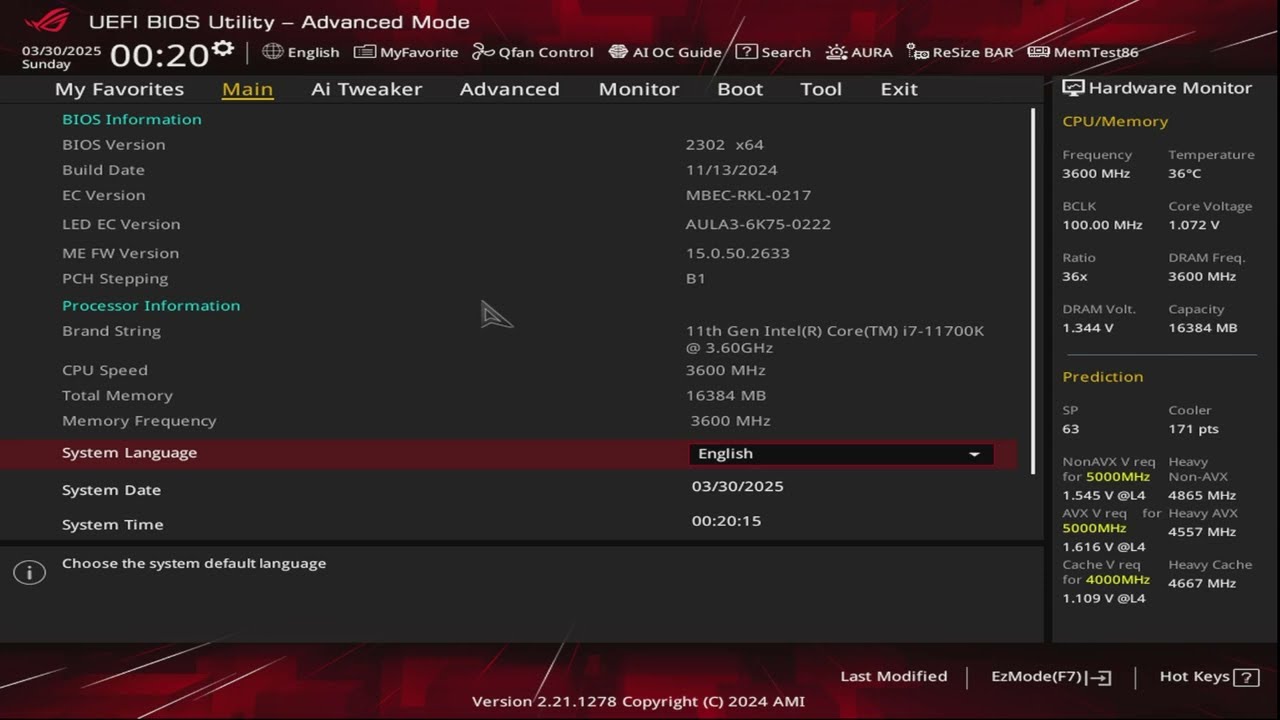
Task: Select the Exit tab
Action: click(x=899, y=89)
